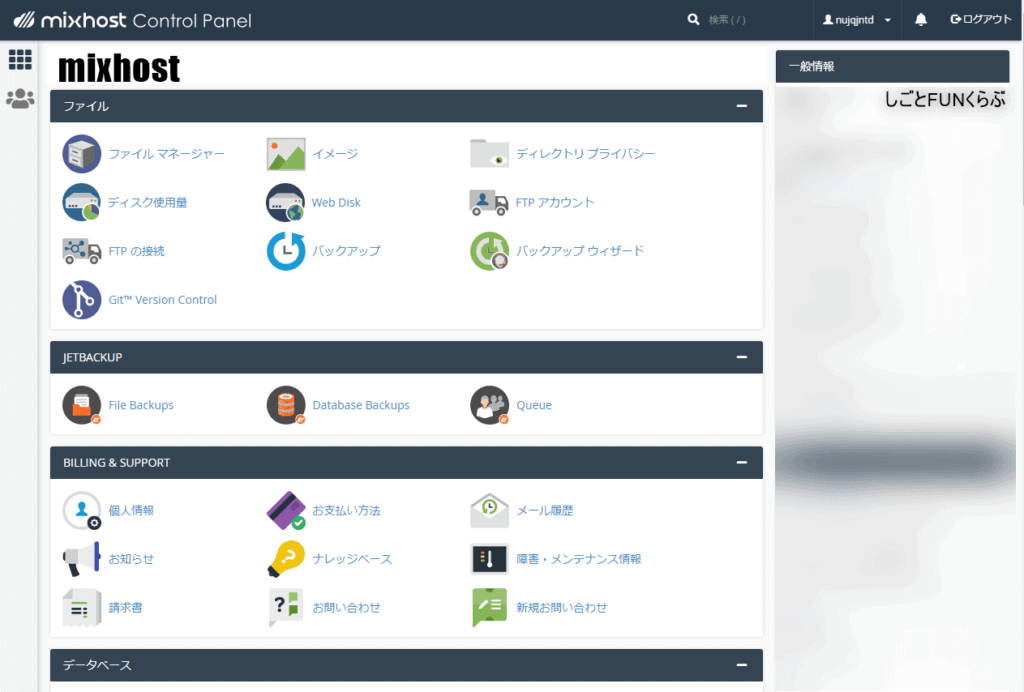
Task: Click the Database Backups icon
Action: point(285,405)
